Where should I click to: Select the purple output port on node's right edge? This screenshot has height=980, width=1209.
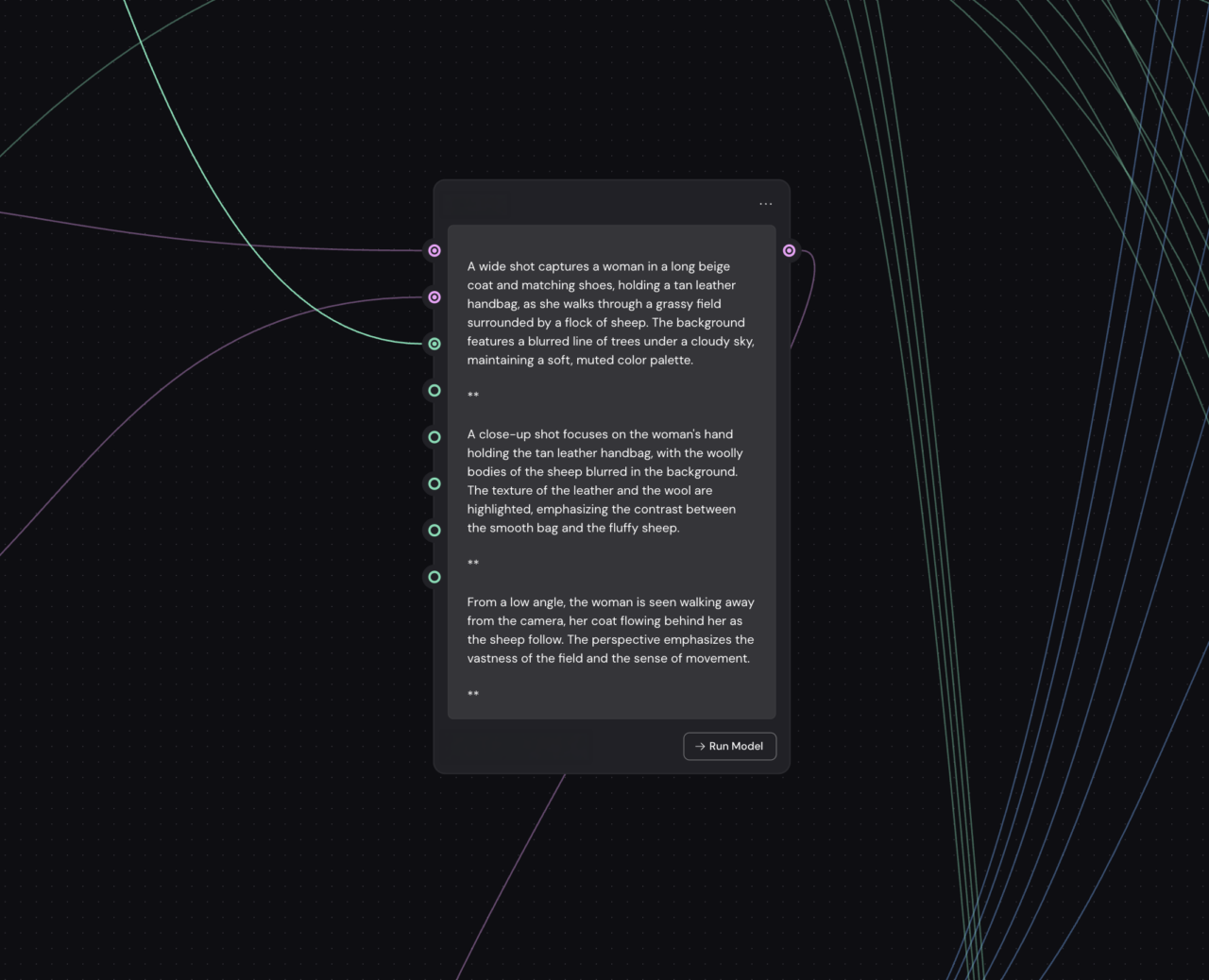pyautogui.click(x=790, y=250)
